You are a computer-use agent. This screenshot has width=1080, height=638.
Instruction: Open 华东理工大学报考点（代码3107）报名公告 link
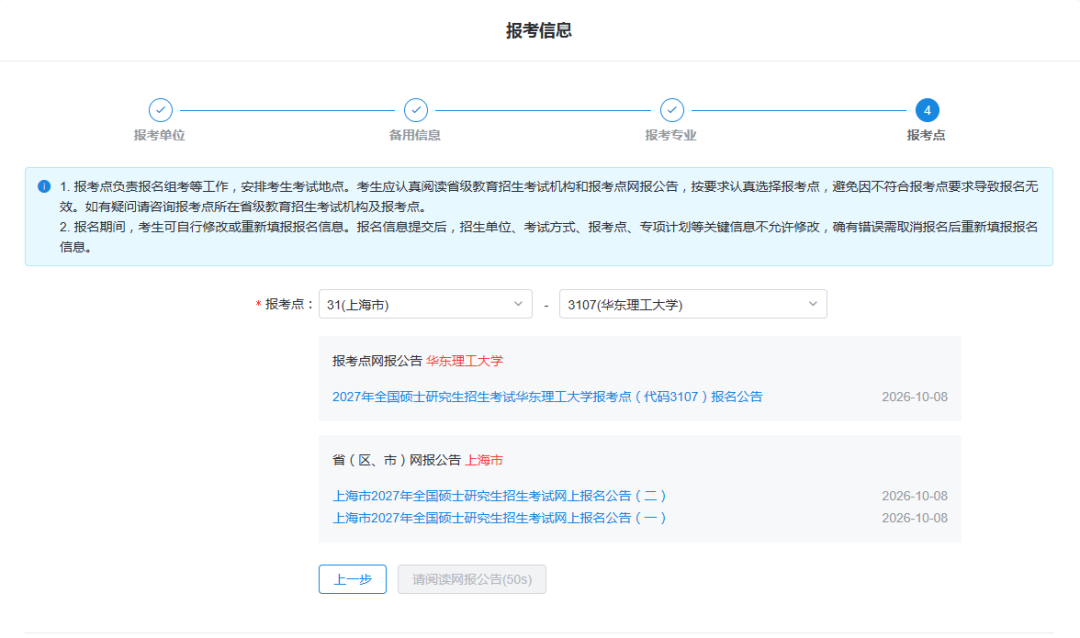pos(548,397)
